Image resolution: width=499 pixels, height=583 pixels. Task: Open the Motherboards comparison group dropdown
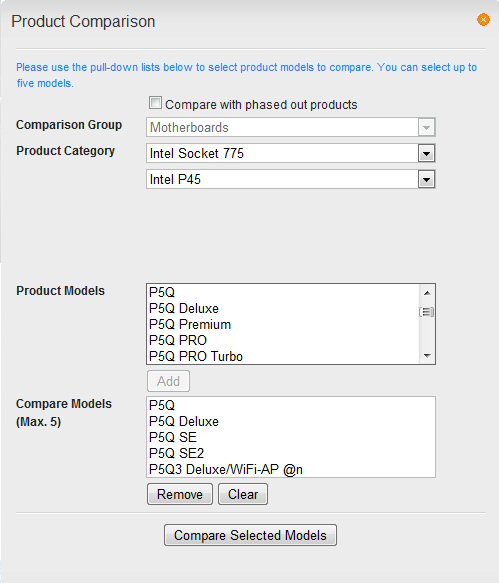tap(290, 127)
